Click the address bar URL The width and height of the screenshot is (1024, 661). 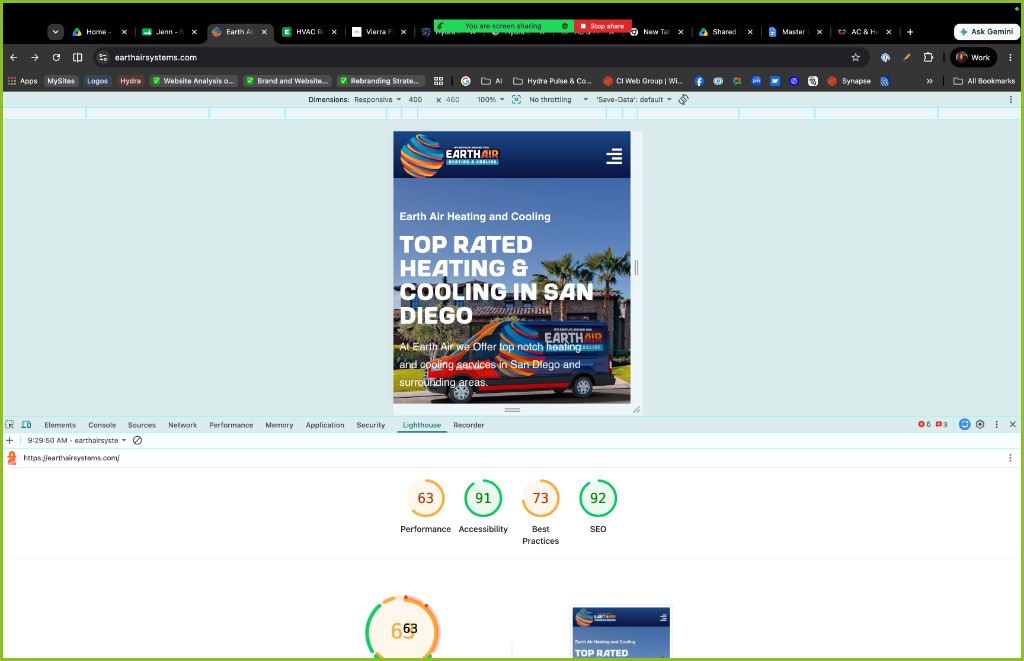pyautogui.click(x=155, y=57)
